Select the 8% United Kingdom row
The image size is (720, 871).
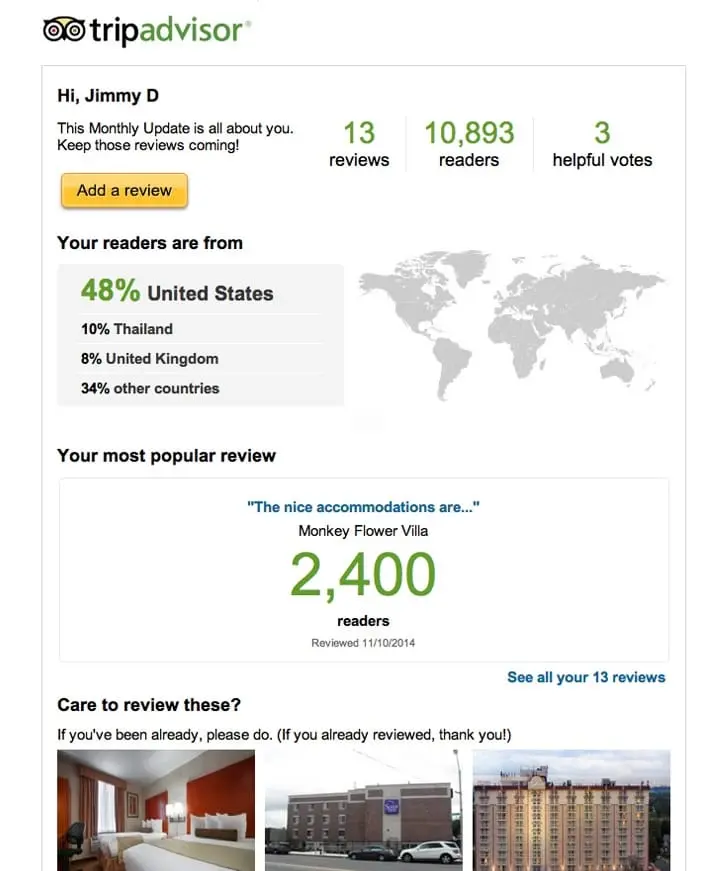pyautogui.click(x=148, y=358)
